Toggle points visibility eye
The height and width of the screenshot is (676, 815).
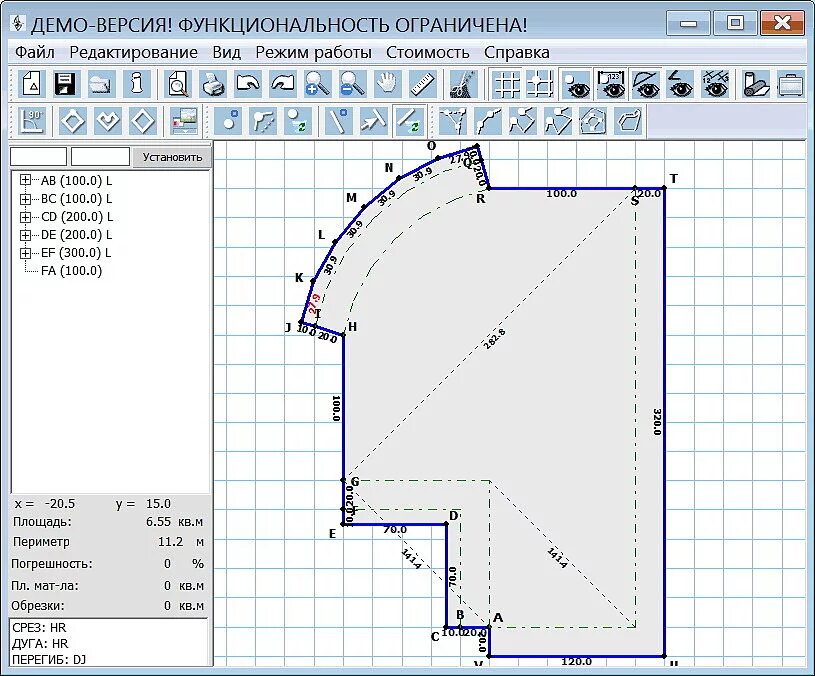(576, 83)
